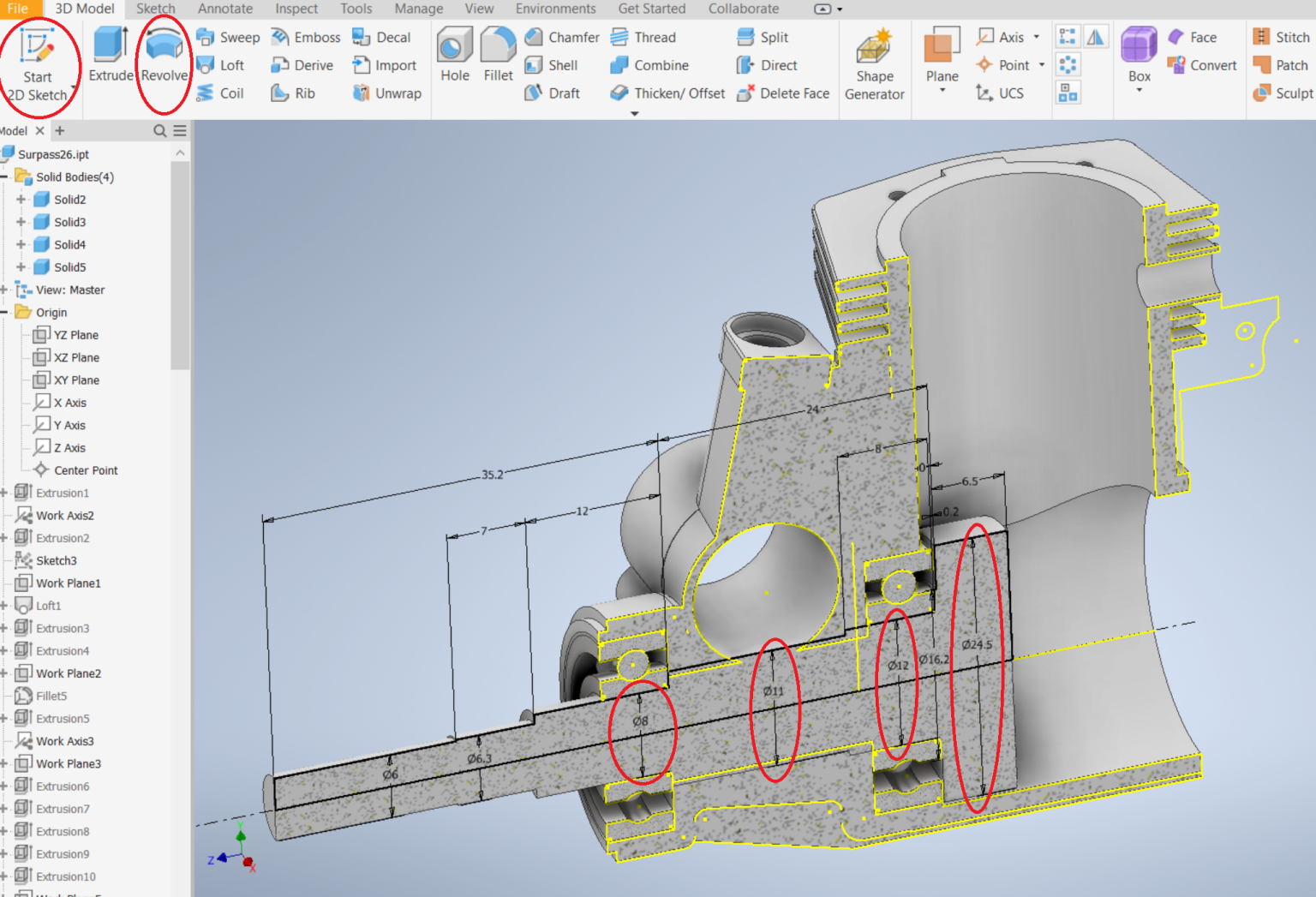Click the Loft tool icon
The image size is (1316, 897).
[223, 65]
